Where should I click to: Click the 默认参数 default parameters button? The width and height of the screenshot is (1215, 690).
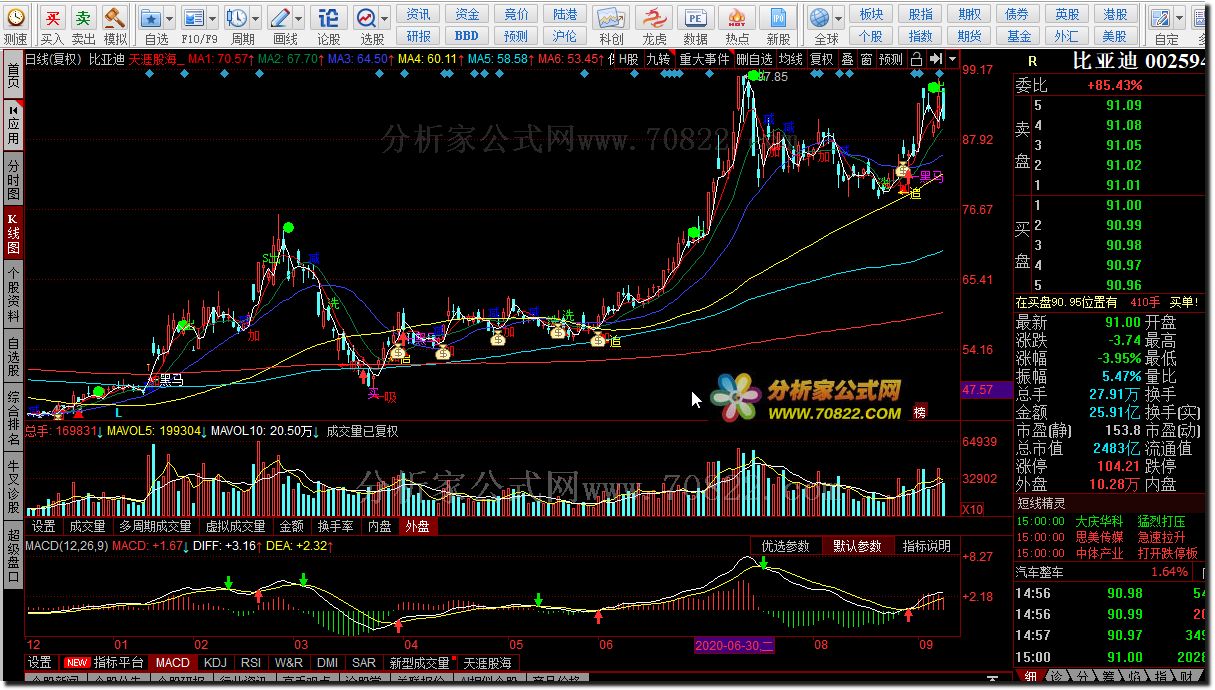857,546
